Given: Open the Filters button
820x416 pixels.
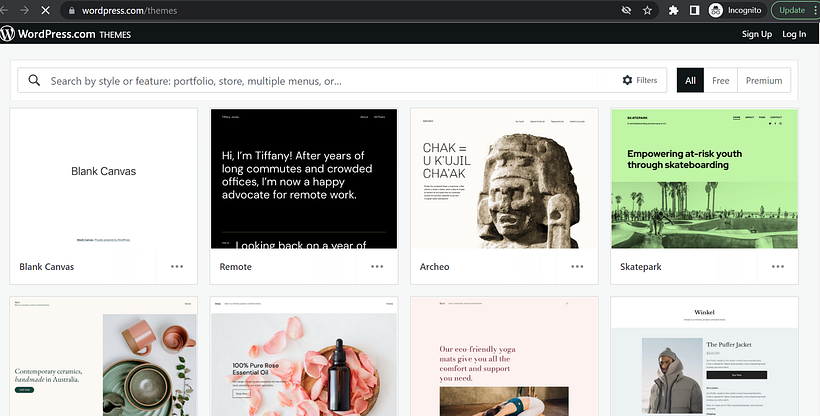Looking at the screenshot, I should coord(640,80).
